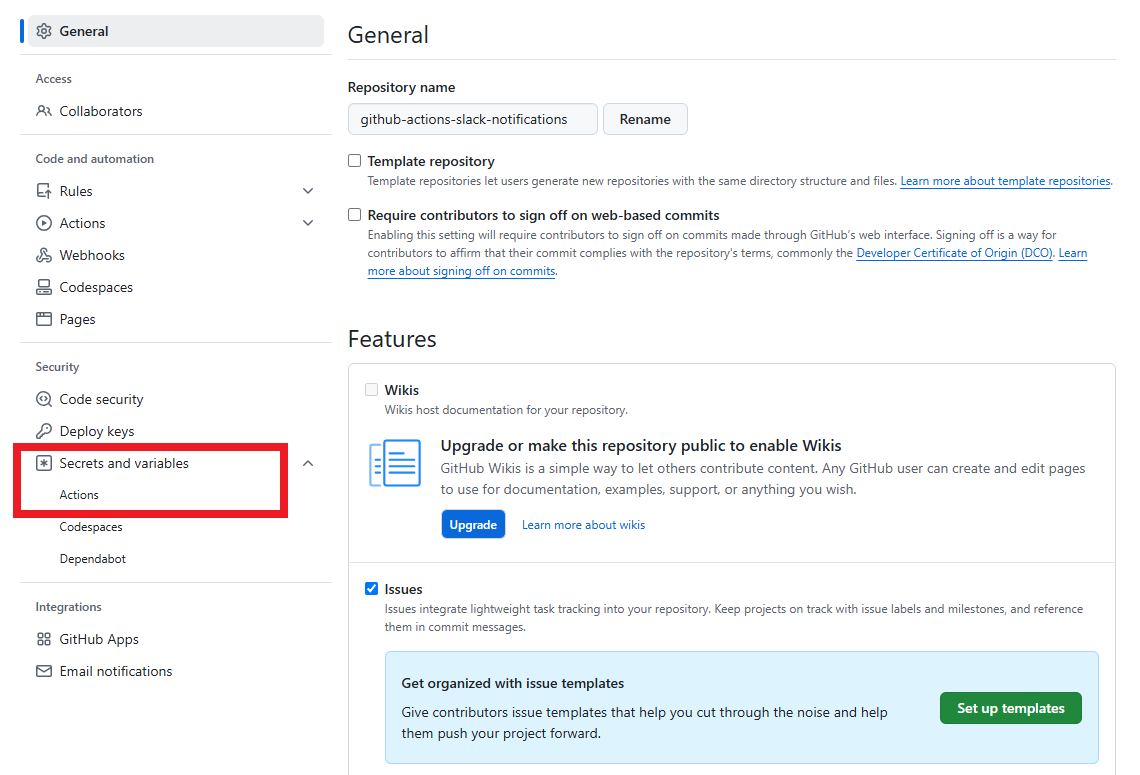Screen dimensions: 1140x775
Task: Click the Actions play icon
Action: (x=44, y=223)
